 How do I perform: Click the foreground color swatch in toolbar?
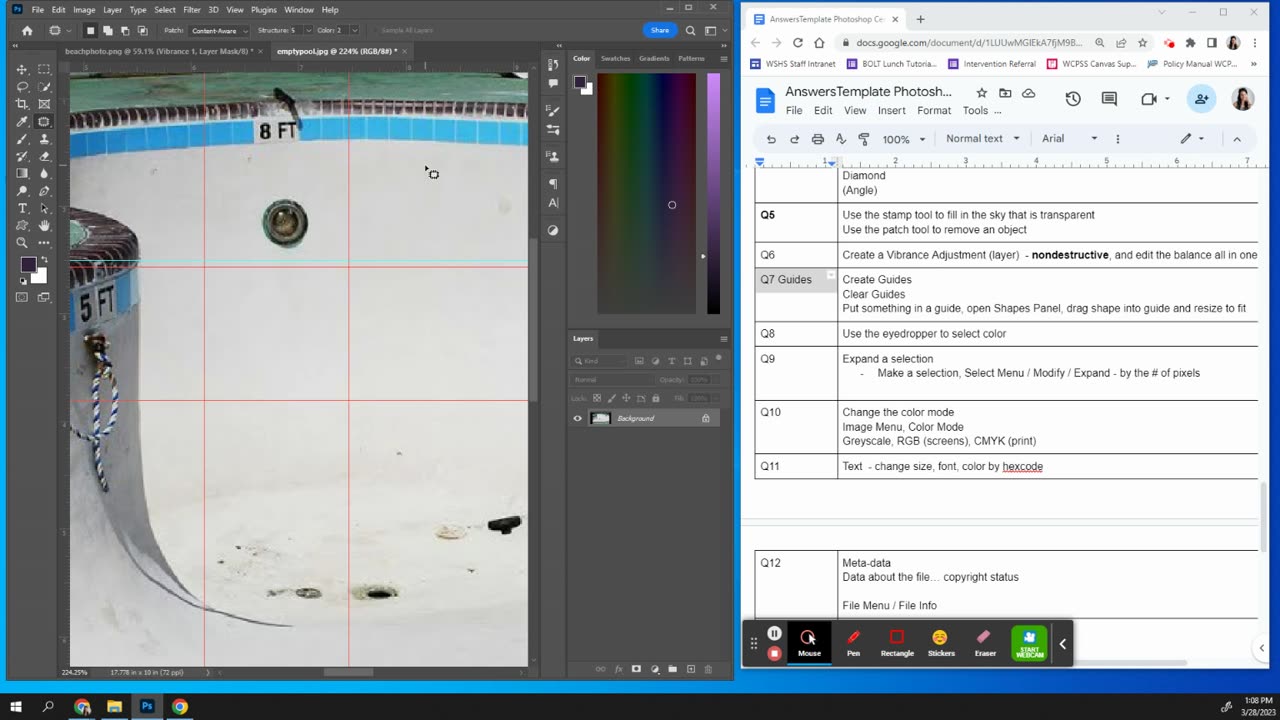pos(28,265)
